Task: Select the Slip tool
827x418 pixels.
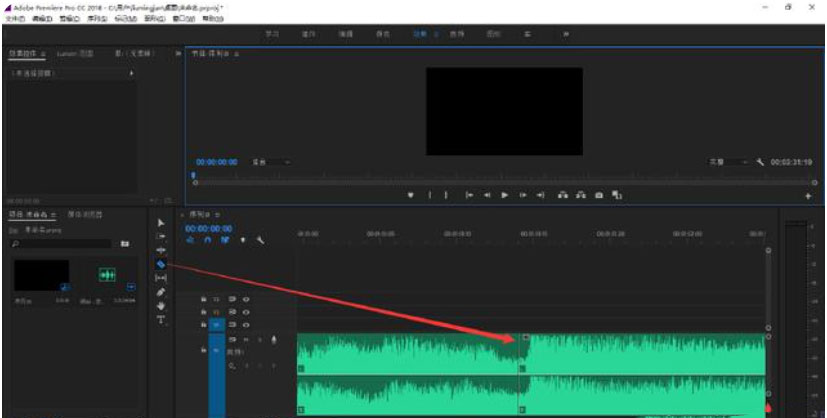Action: click(161, 278)
